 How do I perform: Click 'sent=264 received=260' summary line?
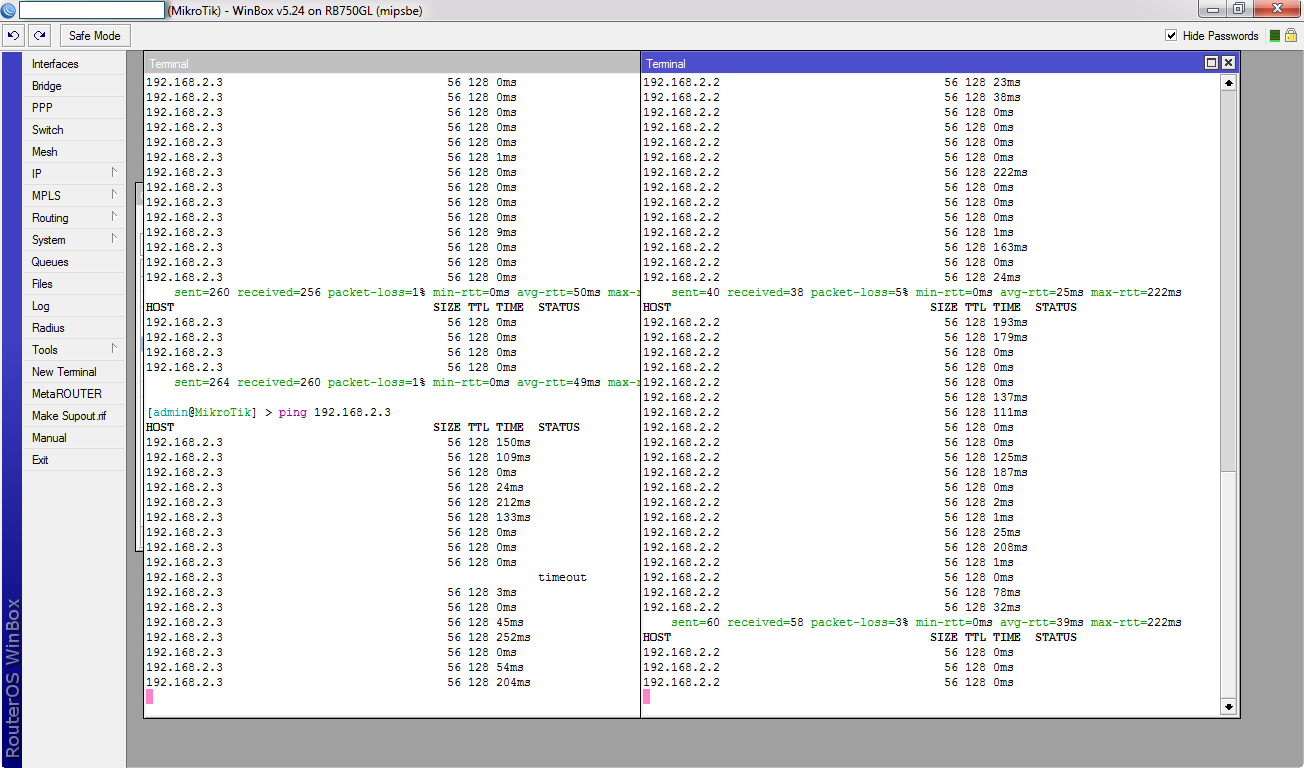(406, 382)
